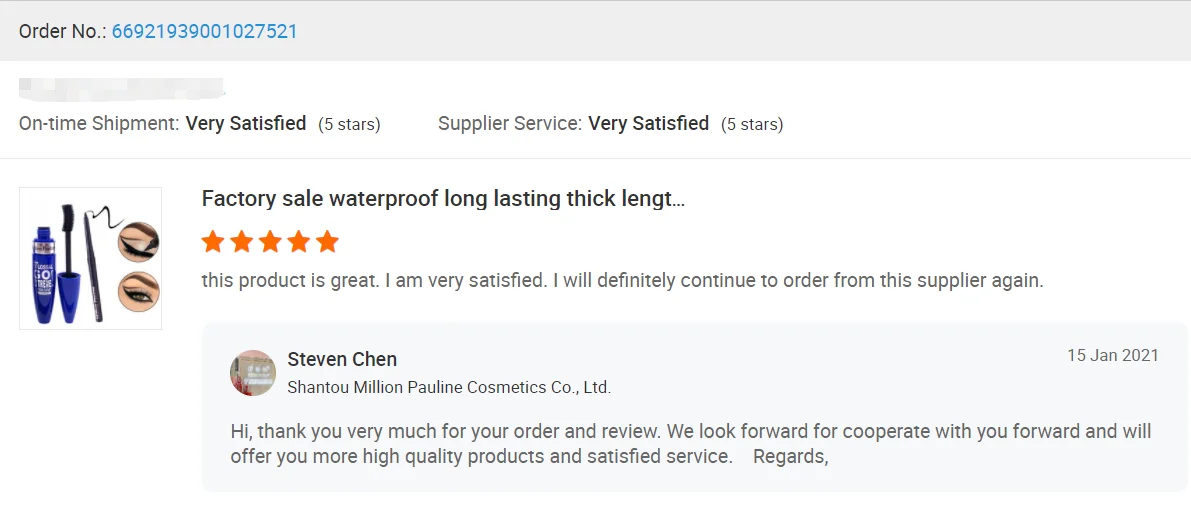Open Shantou Million Pauline Cosmetics company name
This screenshot has width=1191, height=516.
pyautogui.click(x=449, y=387)
